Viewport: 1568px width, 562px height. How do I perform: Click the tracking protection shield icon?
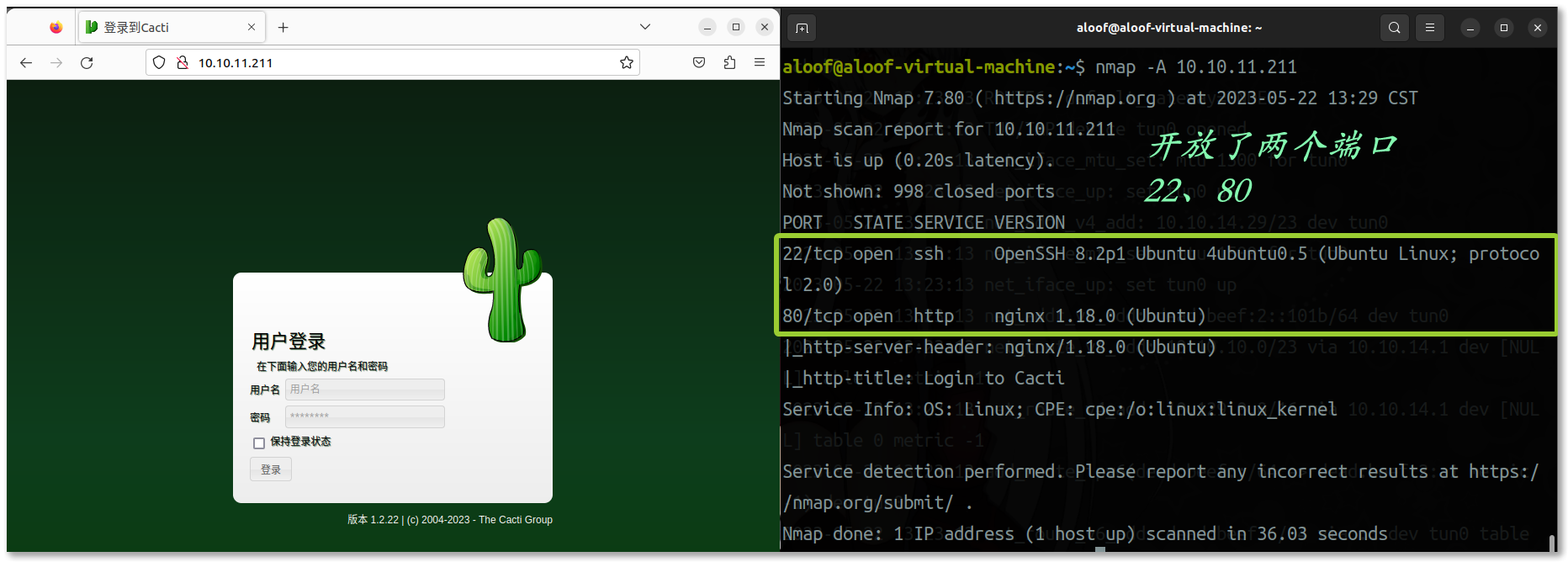click(159, 63)
